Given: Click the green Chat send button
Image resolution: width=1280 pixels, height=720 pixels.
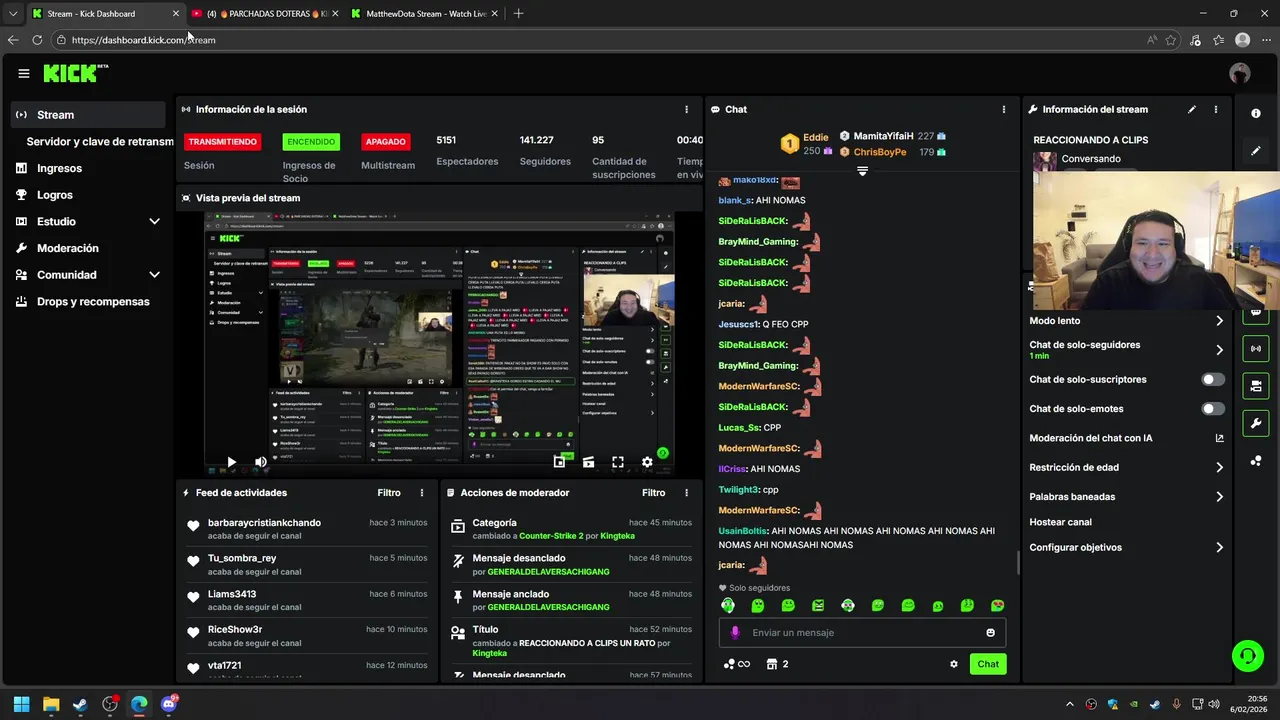Looking at the screenshot, I should click(988, 664).
